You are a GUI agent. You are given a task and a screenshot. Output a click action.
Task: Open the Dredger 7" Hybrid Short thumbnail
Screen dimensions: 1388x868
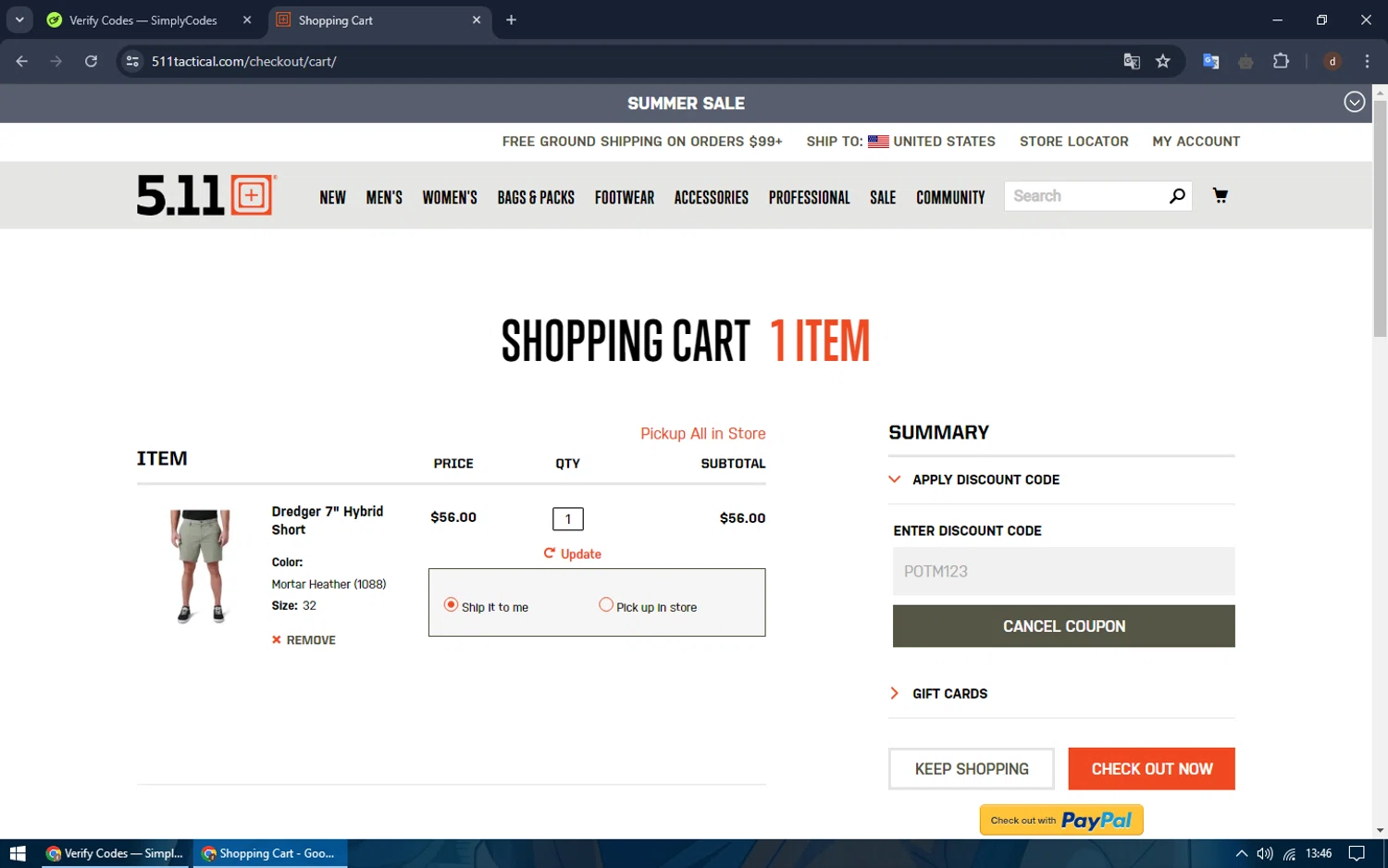200,565
